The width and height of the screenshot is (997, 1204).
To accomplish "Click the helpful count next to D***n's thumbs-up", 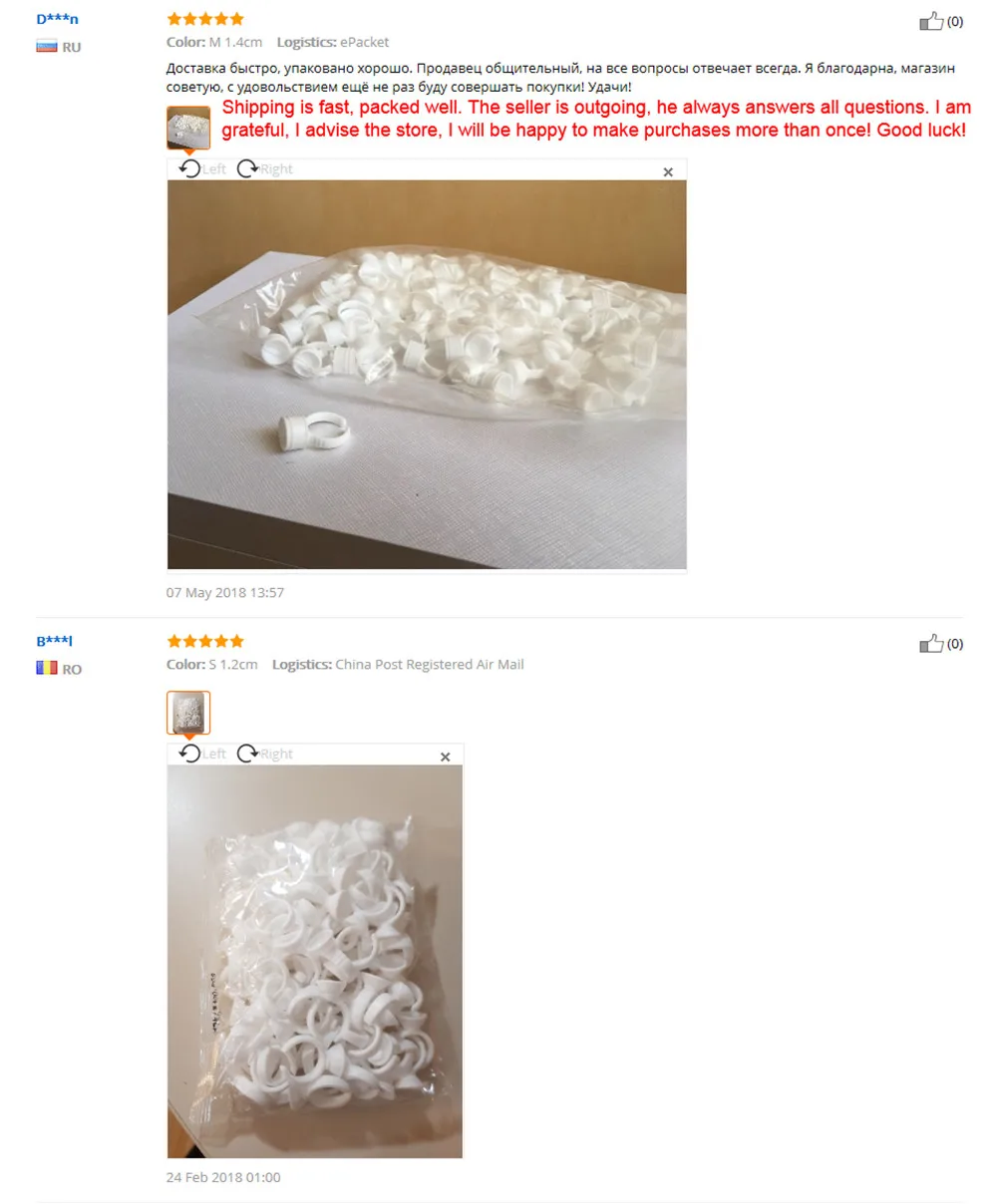I will click(955, 21).
